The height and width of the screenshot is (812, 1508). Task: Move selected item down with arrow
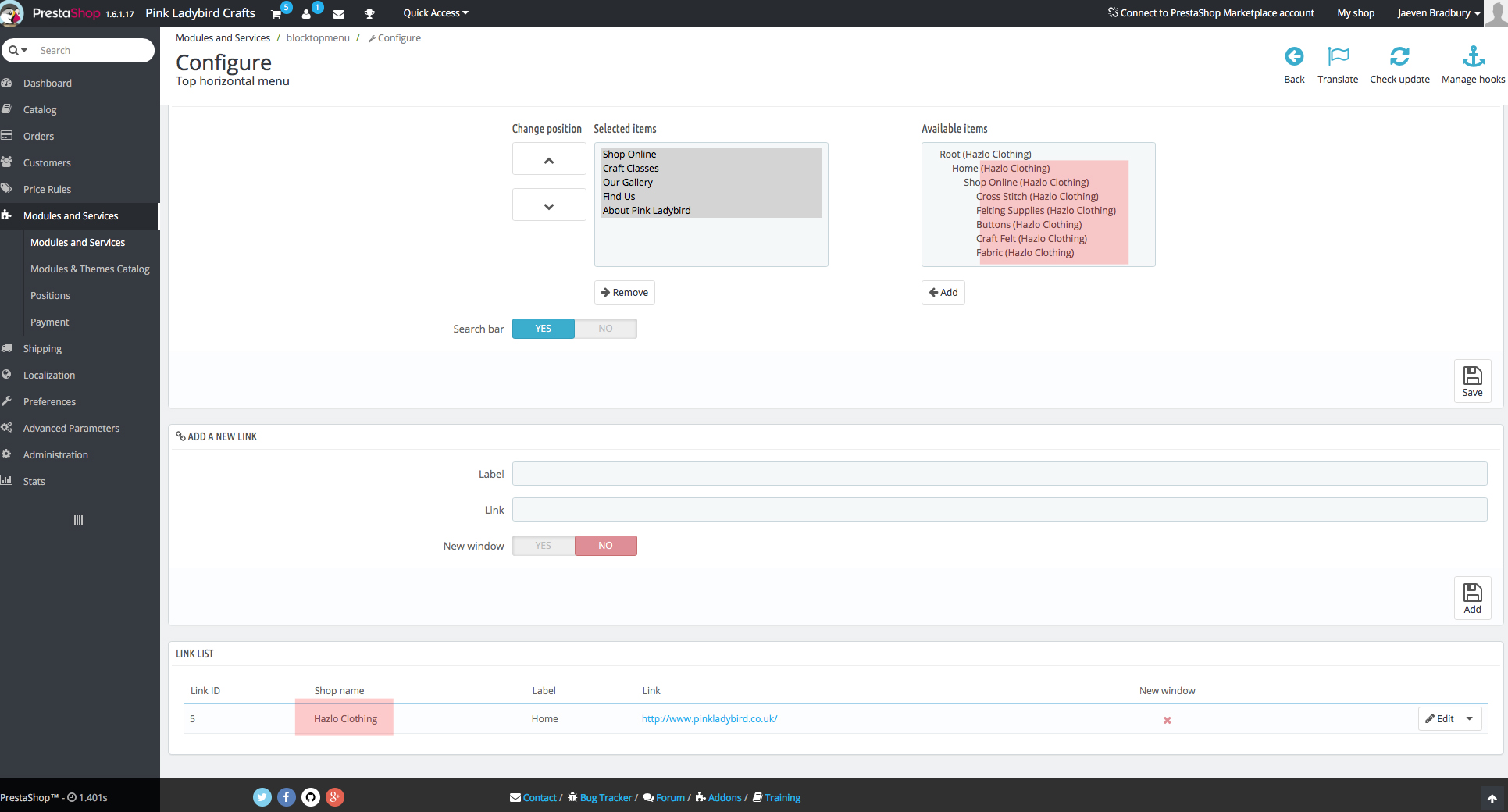click(549, 205)
